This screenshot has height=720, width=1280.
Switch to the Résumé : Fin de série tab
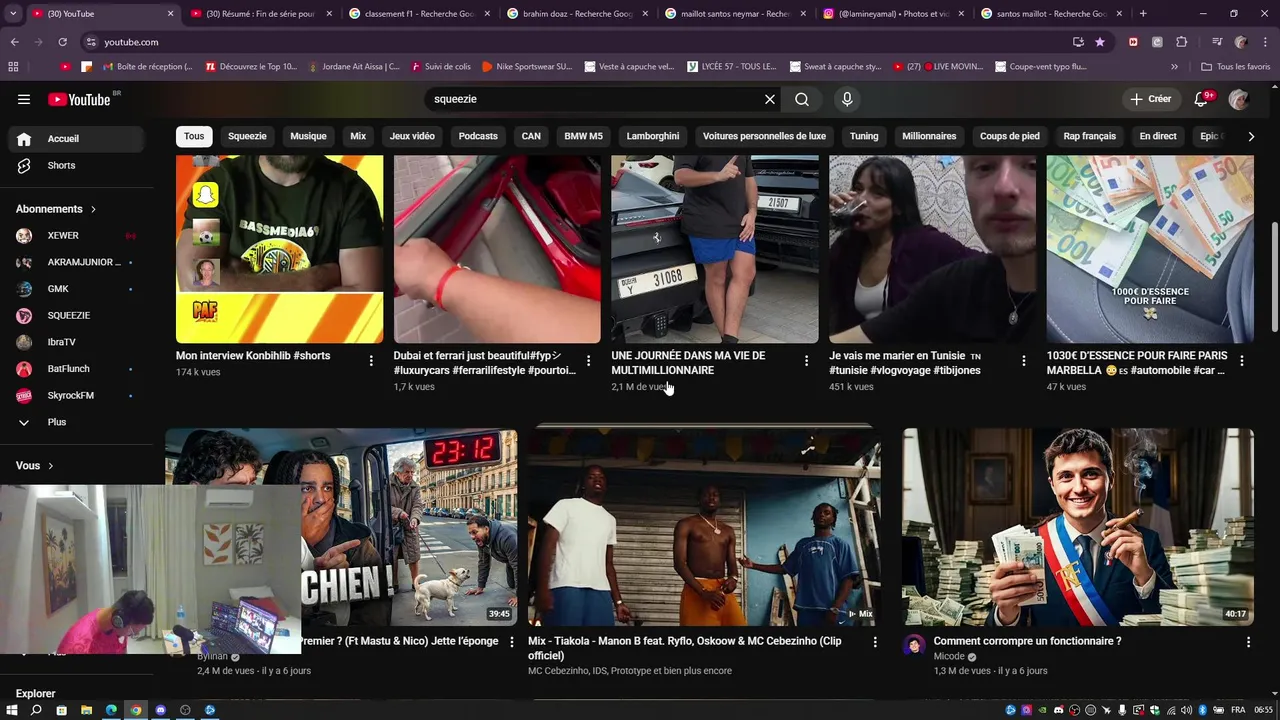pos(259,14)
